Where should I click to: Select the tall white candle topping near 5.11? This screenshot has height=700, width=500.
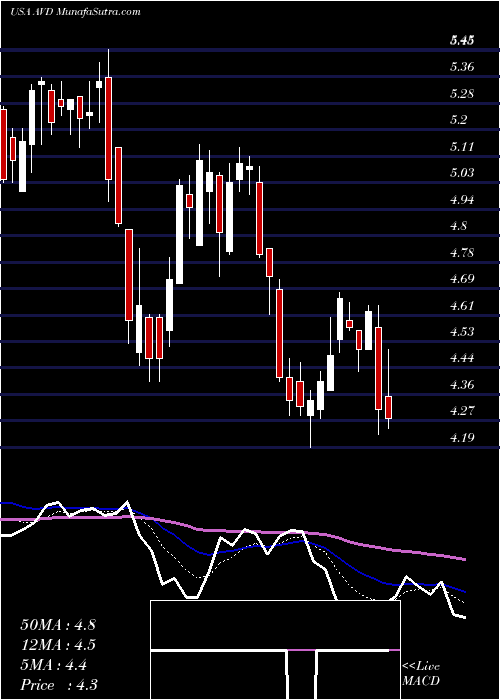tap(200, 203)
